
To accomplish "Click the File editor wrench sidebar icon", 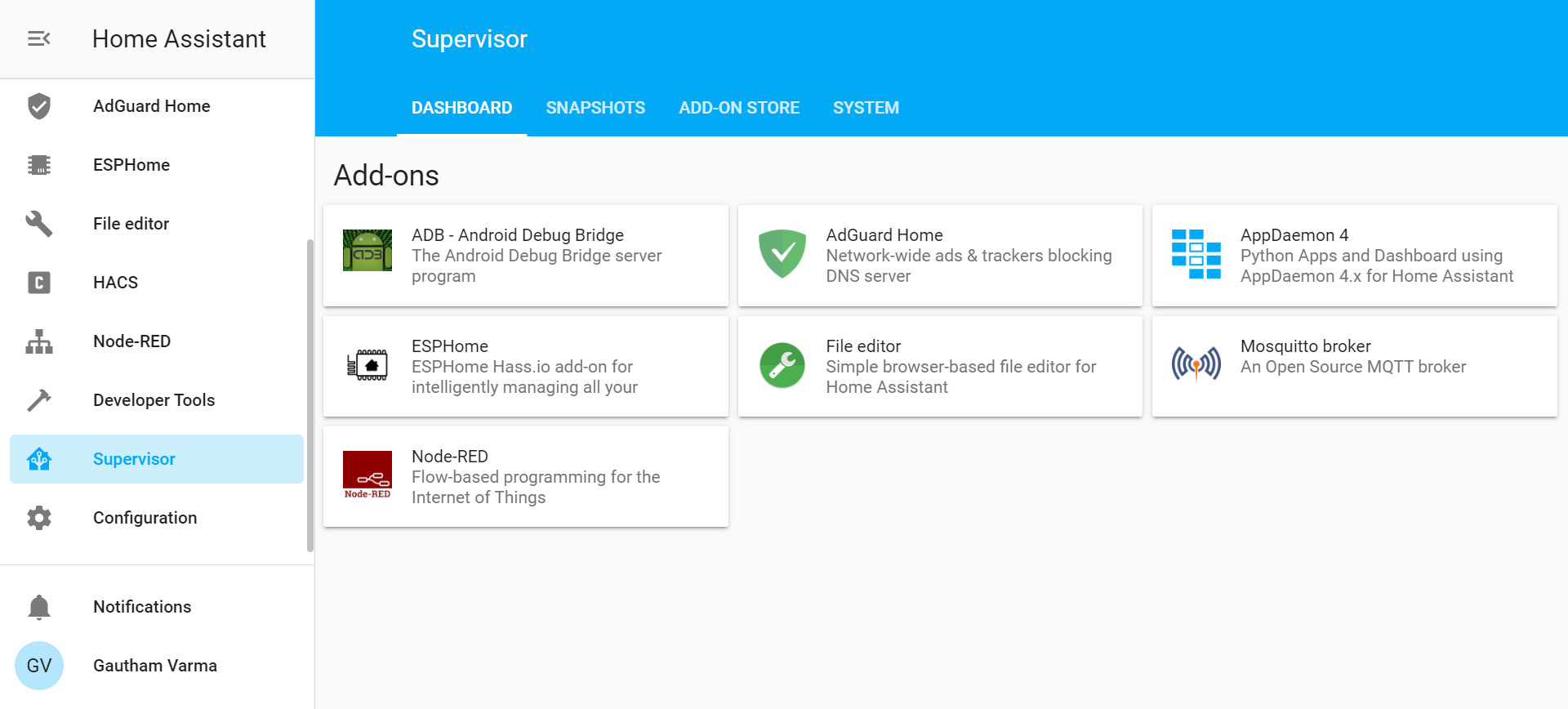I will (39, 224).
